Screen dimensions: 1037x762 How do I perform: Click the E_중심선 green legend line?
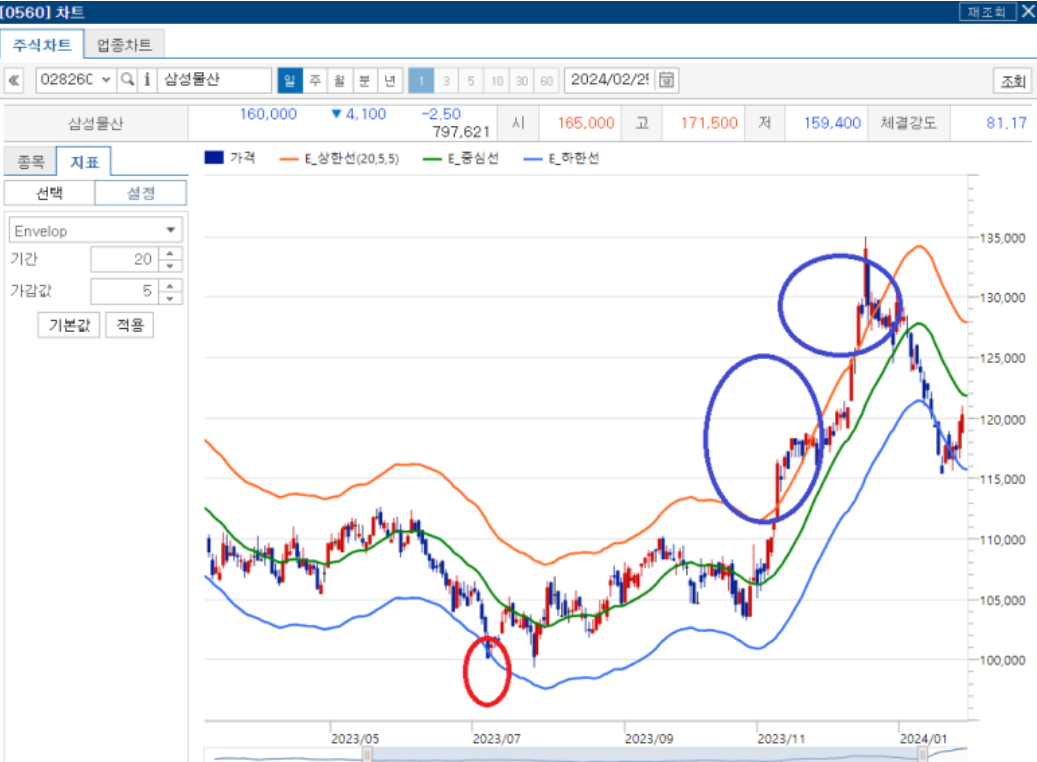pos(432,159)
